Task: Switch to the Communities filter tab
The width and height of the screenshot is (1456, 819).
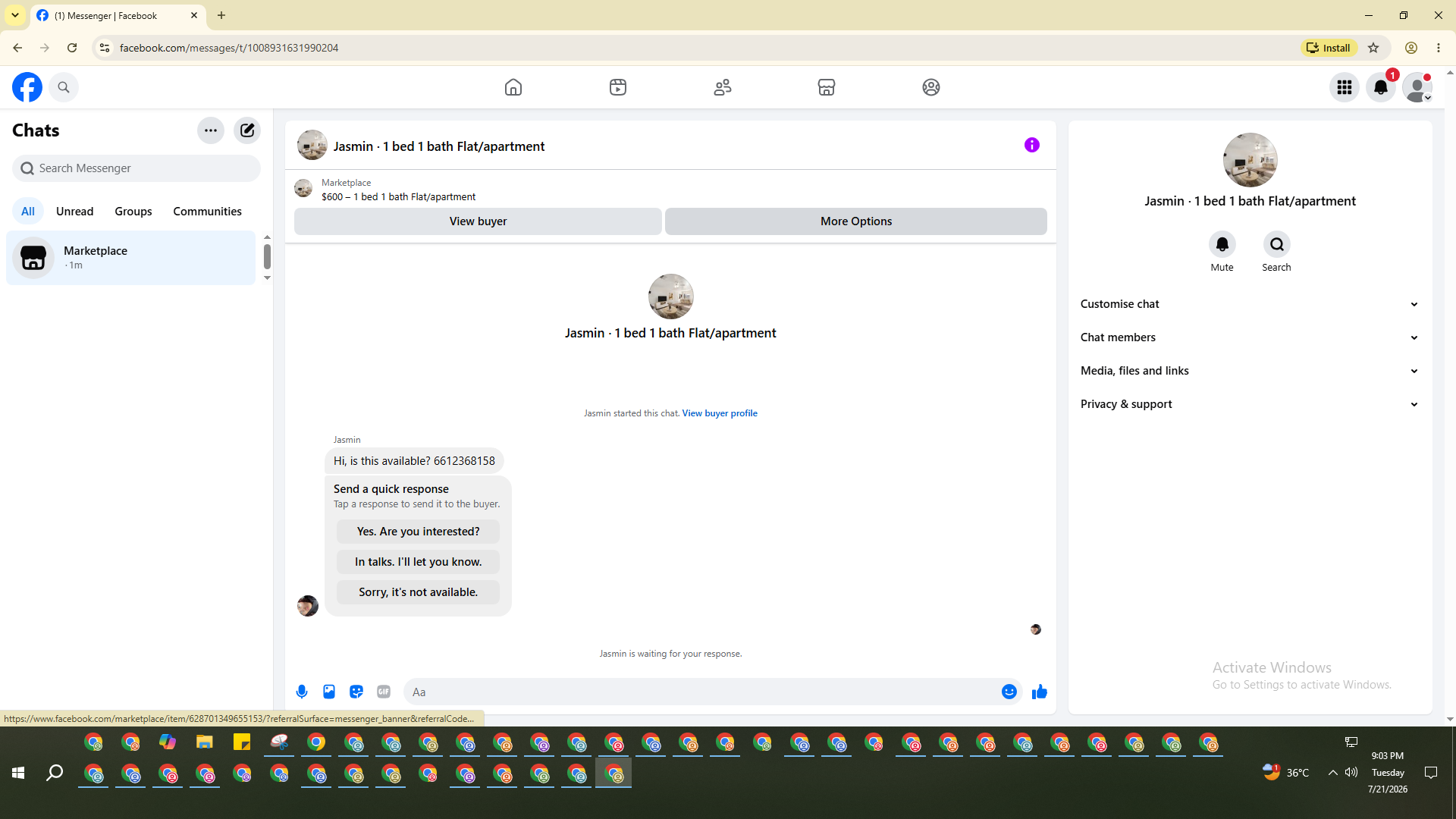Action: [207, 212]
